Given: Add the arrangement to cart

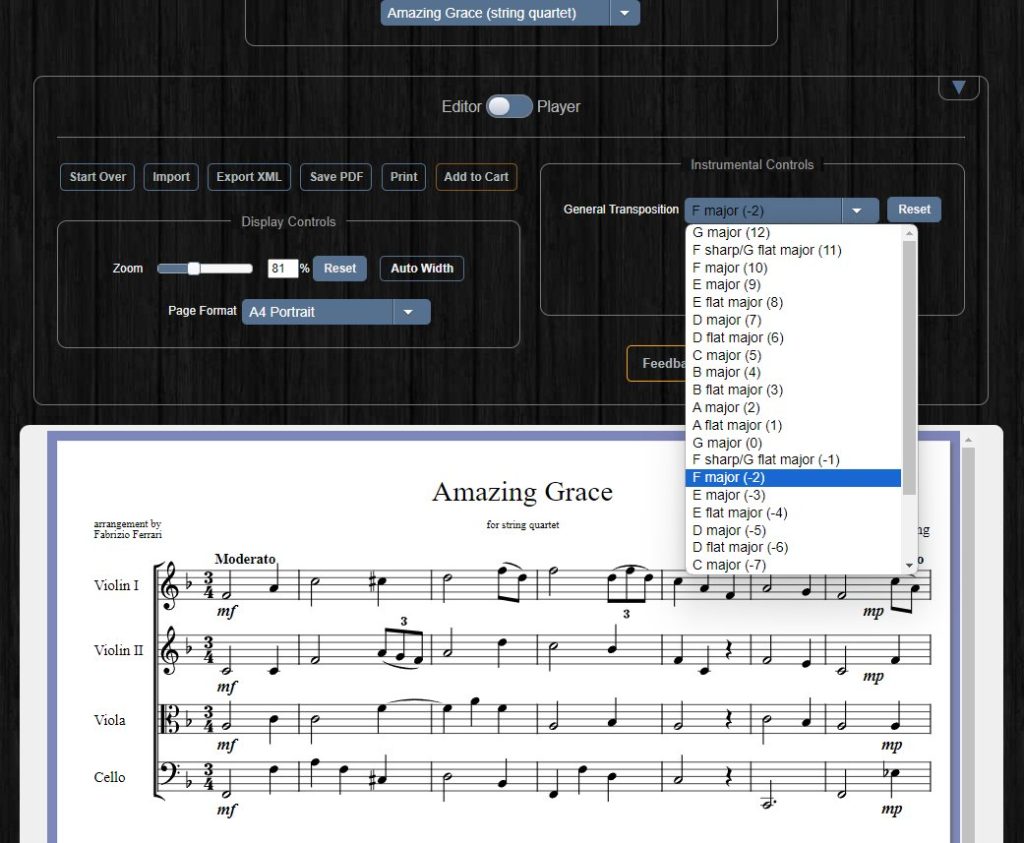Looking at the screenshot, I should pyautogui.click(x=476, y=177).
